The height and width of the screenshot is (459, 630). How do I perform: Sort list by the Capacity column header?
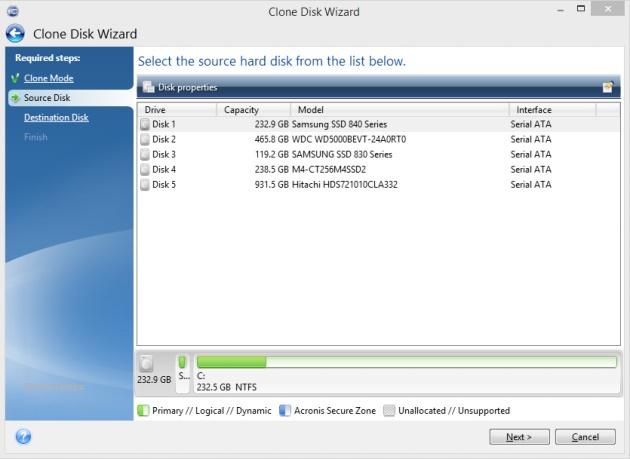point(253,109)
